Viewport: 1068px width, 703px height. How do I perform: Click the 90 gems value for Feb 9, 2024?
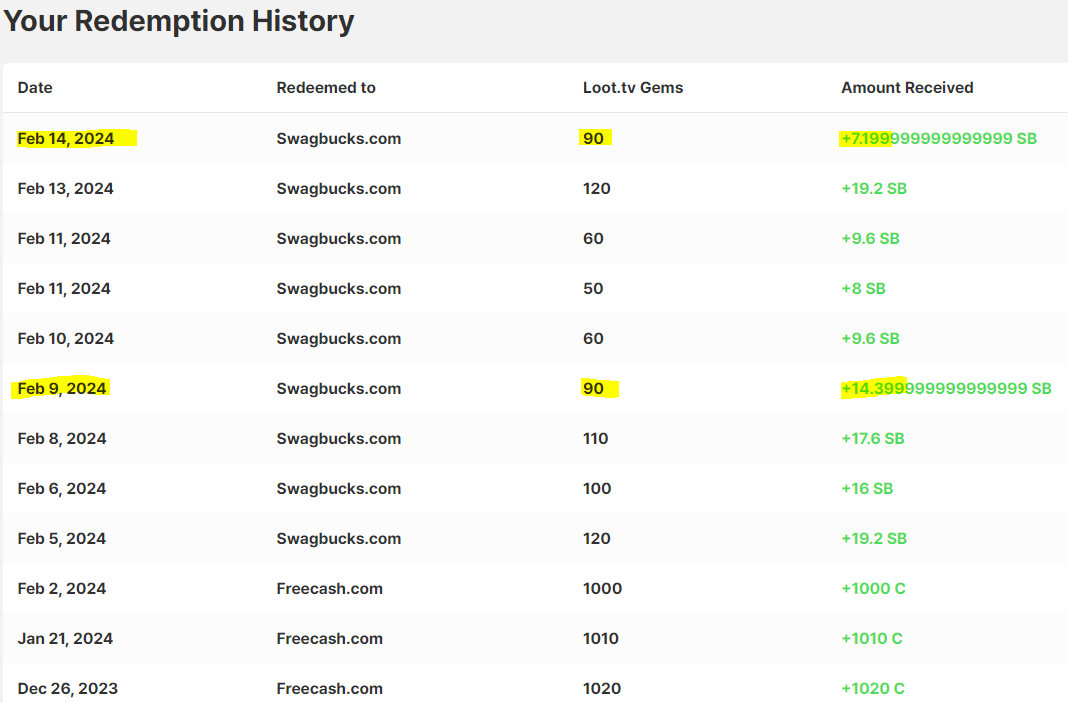point(593,389)
